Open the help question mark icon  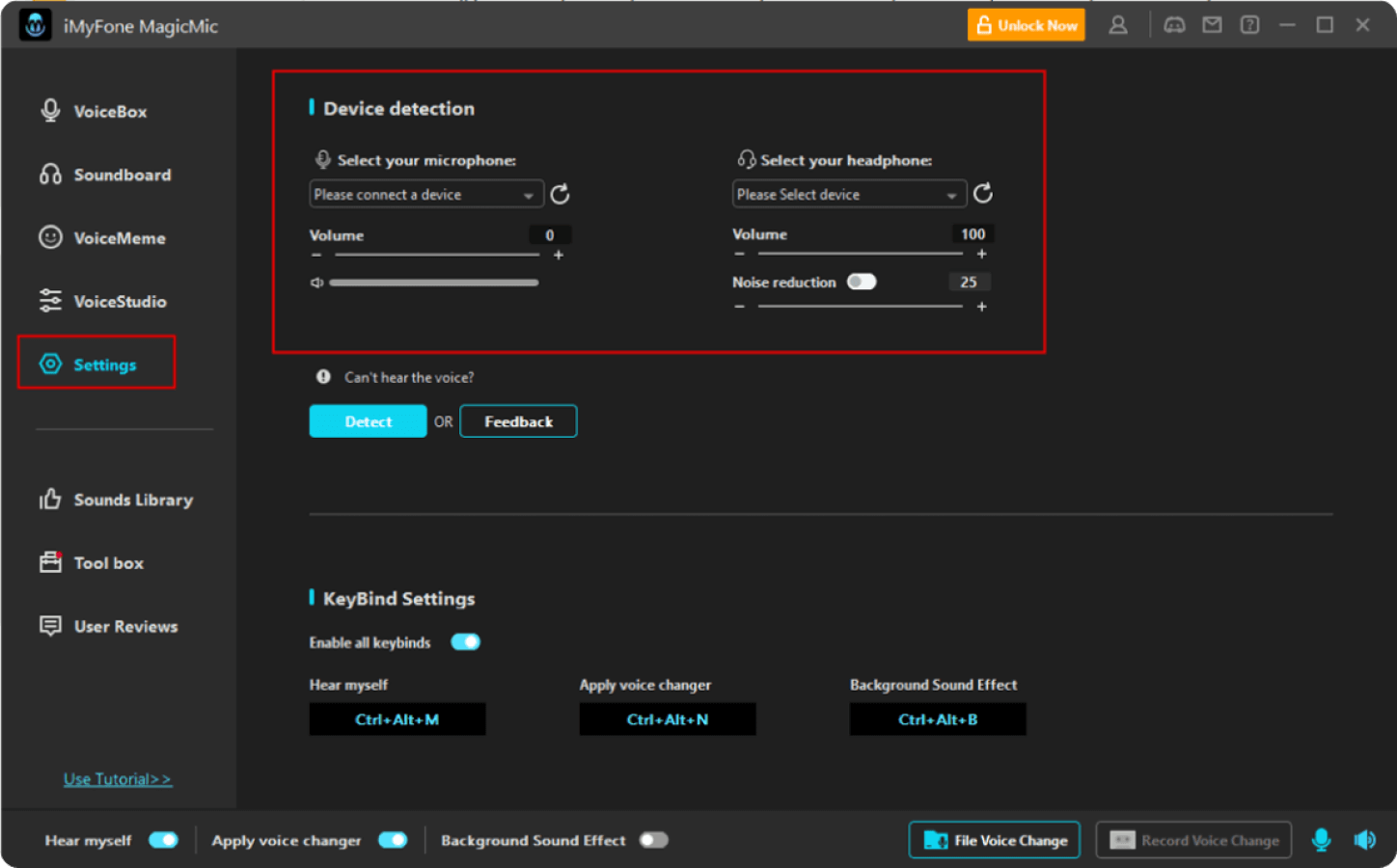pos(1249,25)
